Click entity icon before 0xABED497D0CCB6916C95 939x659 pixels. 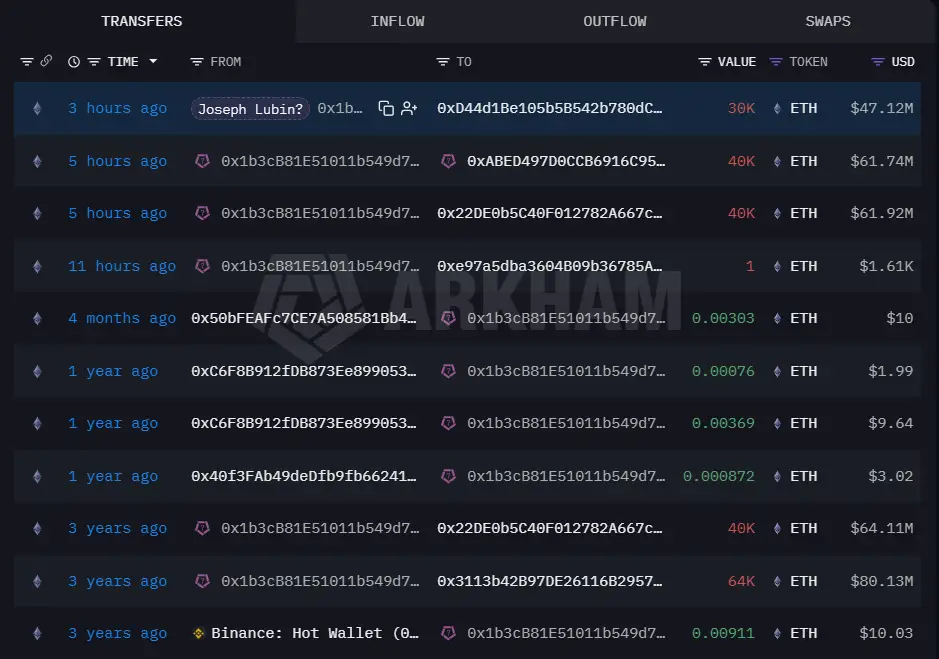[449, 161]
